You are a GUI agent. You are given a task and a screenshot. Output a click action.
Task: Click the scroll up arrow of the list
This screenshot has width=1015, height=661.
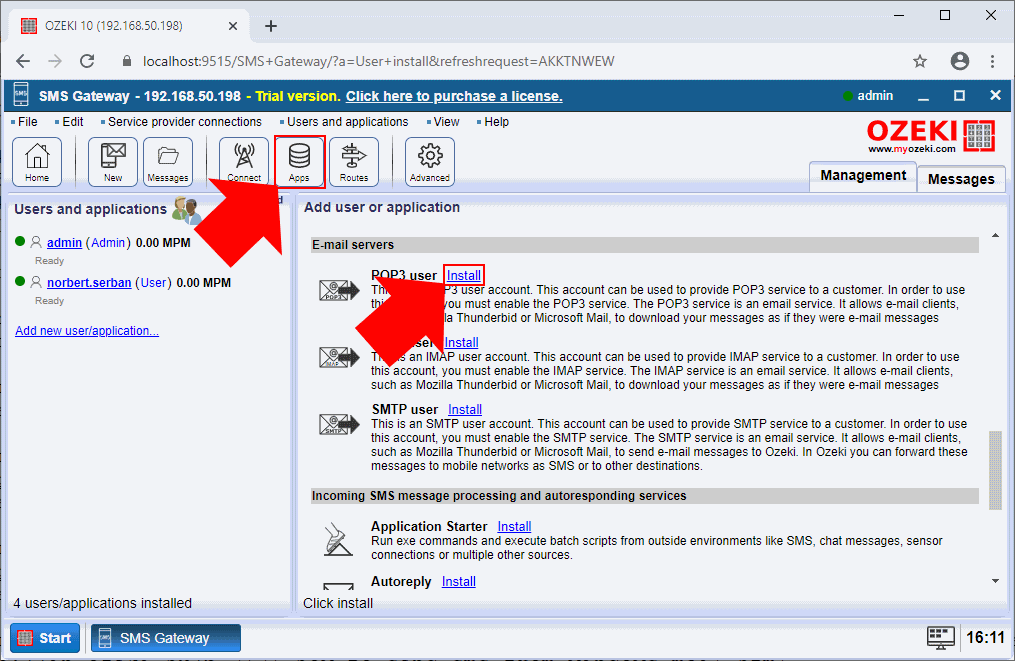[x=995, y=235]
